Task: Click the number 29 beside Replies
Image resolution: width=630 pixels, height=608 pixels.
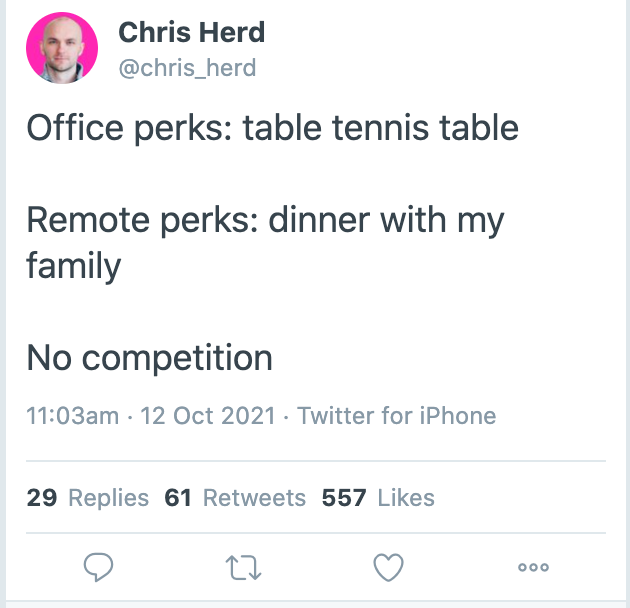Action: coord(42,497)
